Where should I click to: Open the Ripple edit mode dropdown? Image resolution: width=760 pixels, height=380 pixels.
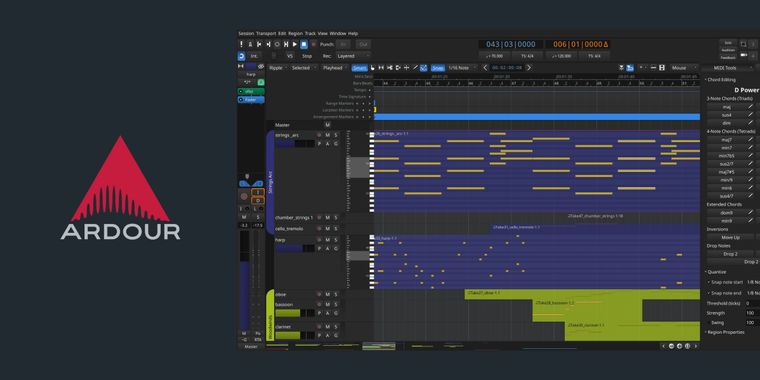pyautogui.click(x=277, y=68)
